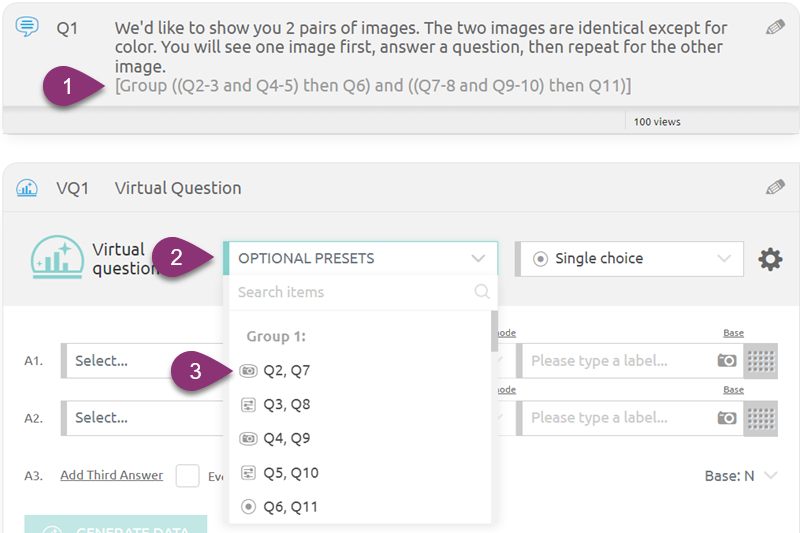
Task: Click the pencil edit icon for VQ1
Action: tap(774, 187)
